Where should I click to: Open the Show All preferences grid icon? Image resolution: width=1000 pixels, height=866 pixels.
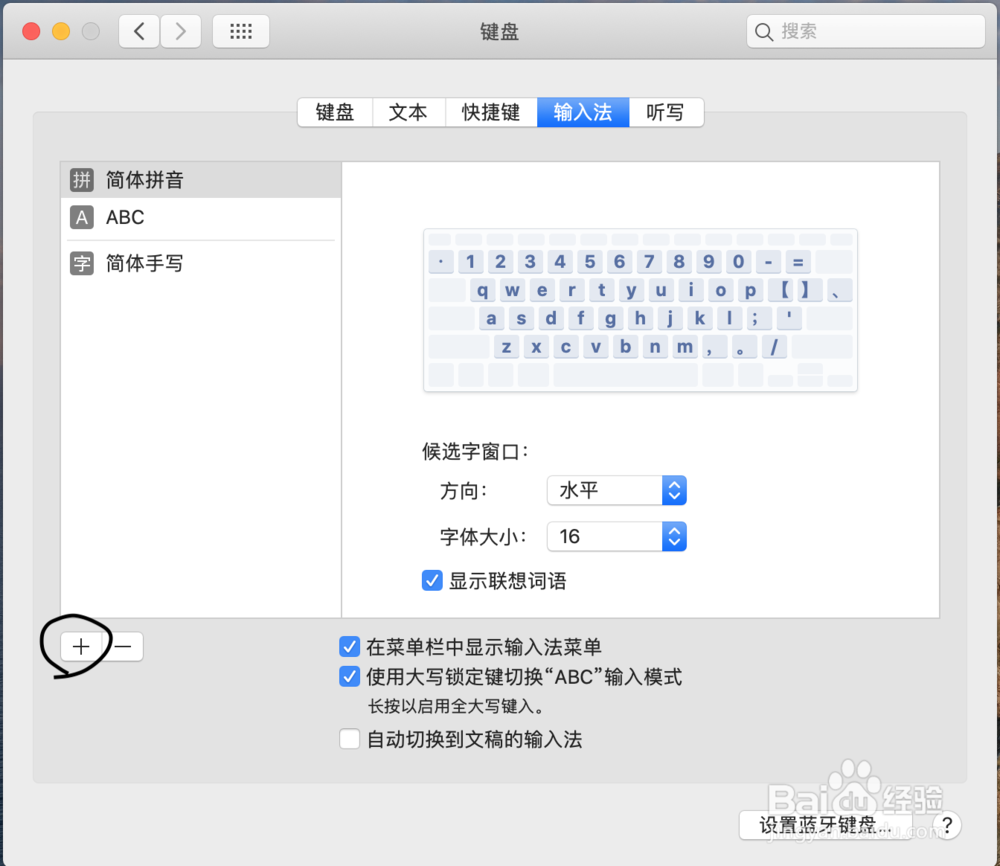click(x=240, y=31)
